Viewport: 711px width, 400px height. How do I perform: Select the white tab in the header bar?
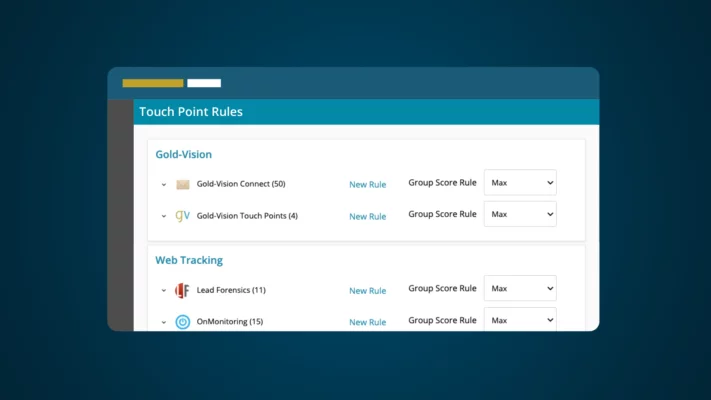point(204,83)
